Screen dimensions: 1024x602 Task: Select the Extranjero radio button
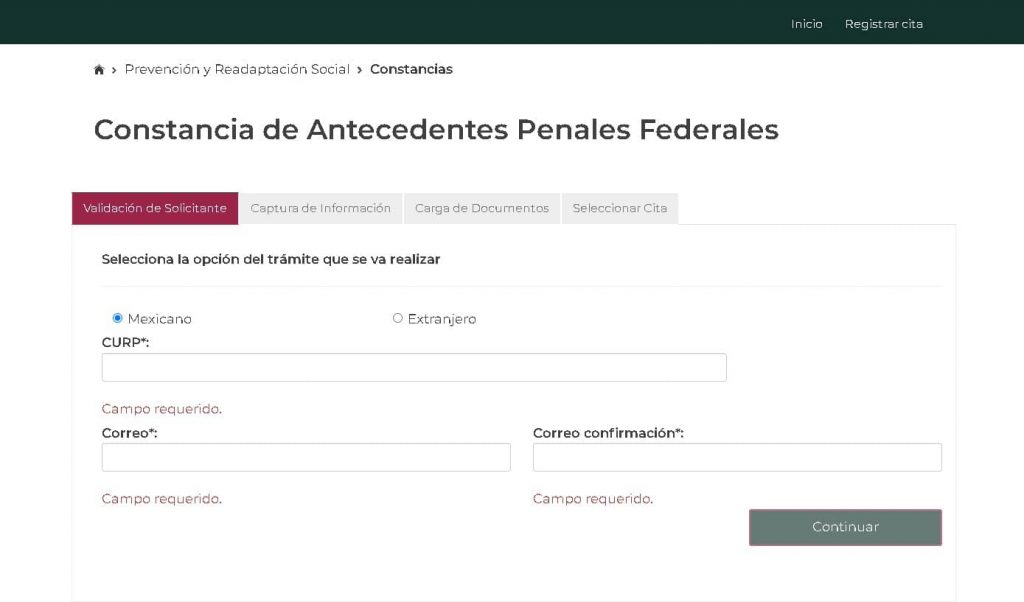[399, 317]
